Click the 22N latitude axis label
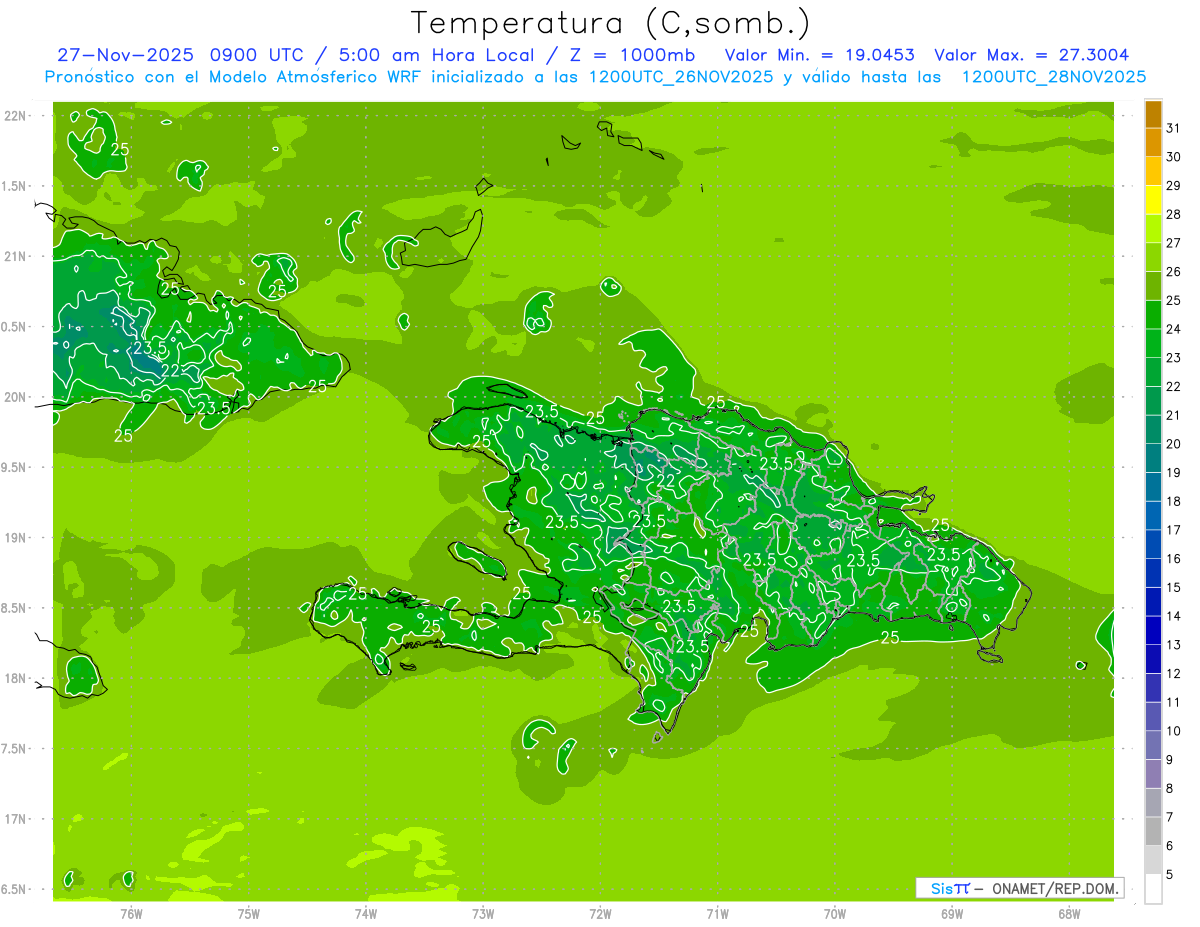This screenshot has width=1200, height=927. [x=17, y=116]
